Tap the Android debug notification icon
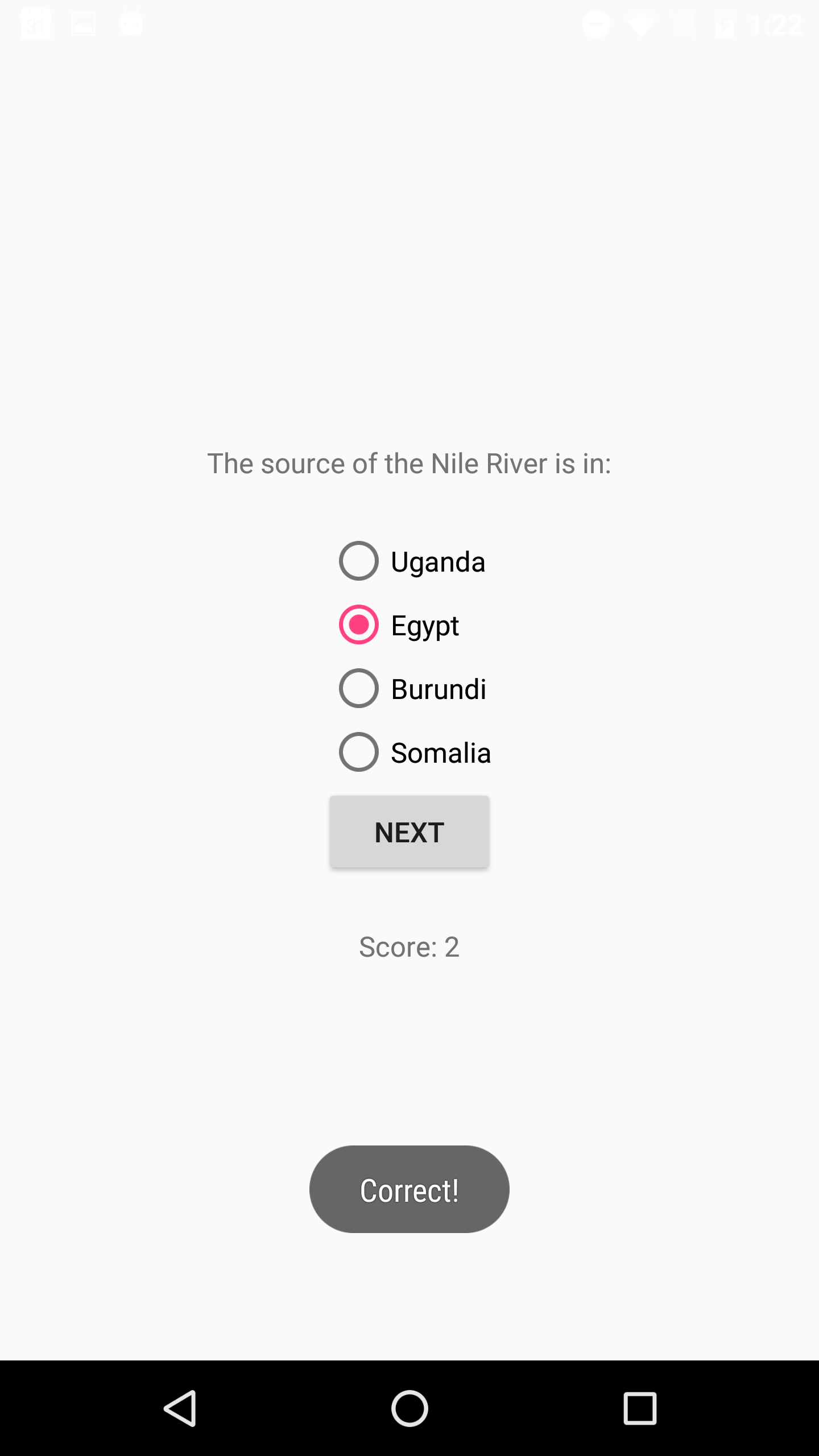 131,23
